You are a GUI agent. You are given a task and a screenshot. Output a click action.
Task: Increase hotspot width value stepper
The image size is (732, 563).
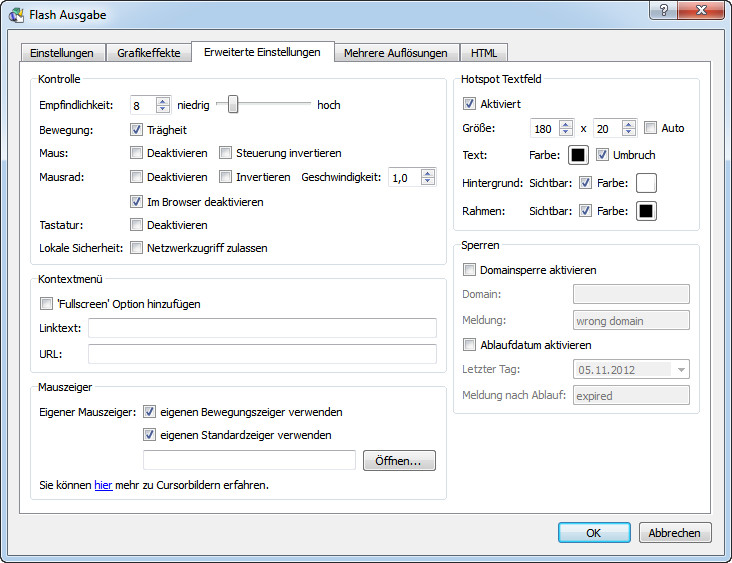(566, 123)
